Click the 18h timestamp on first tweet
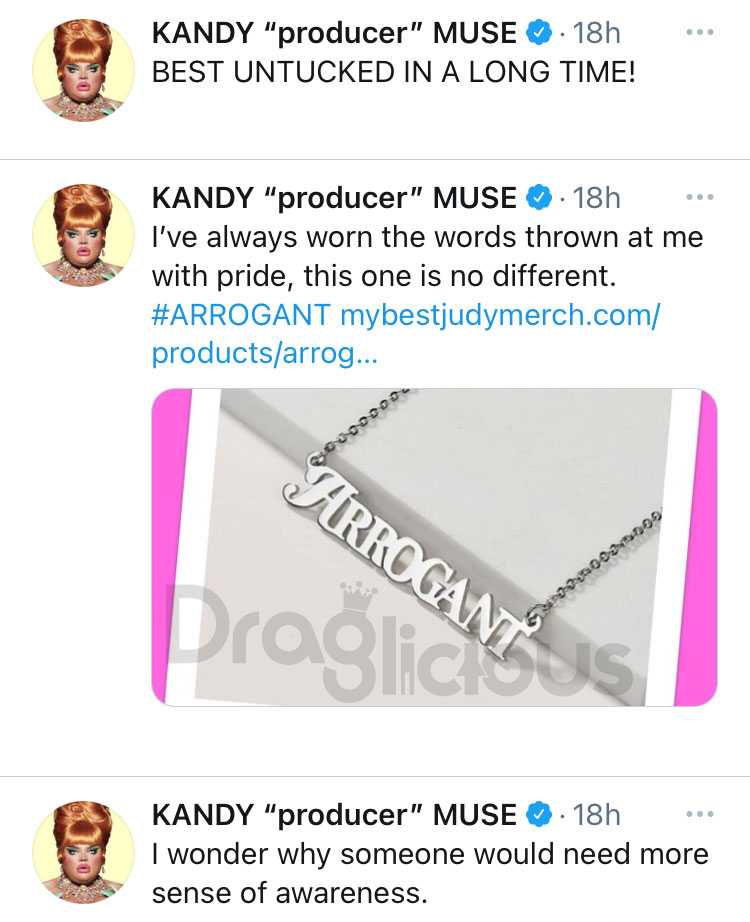Screen dimensions: 750x922 [596, 33]
